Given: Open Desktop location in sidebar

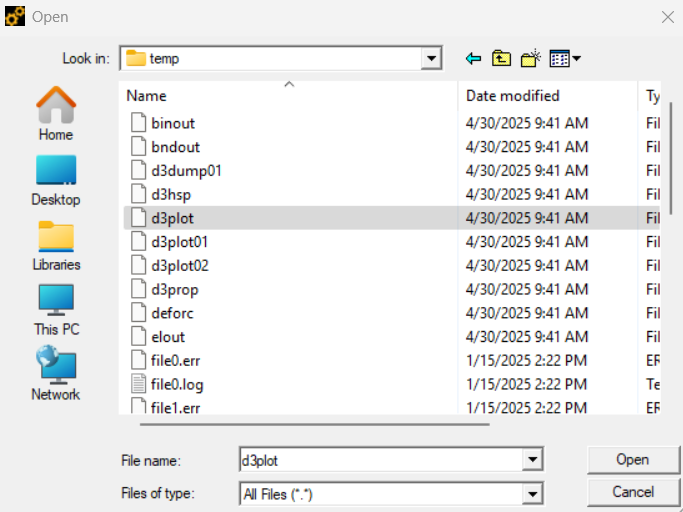Looking at the screenshot, I should [x=56, y=179].
